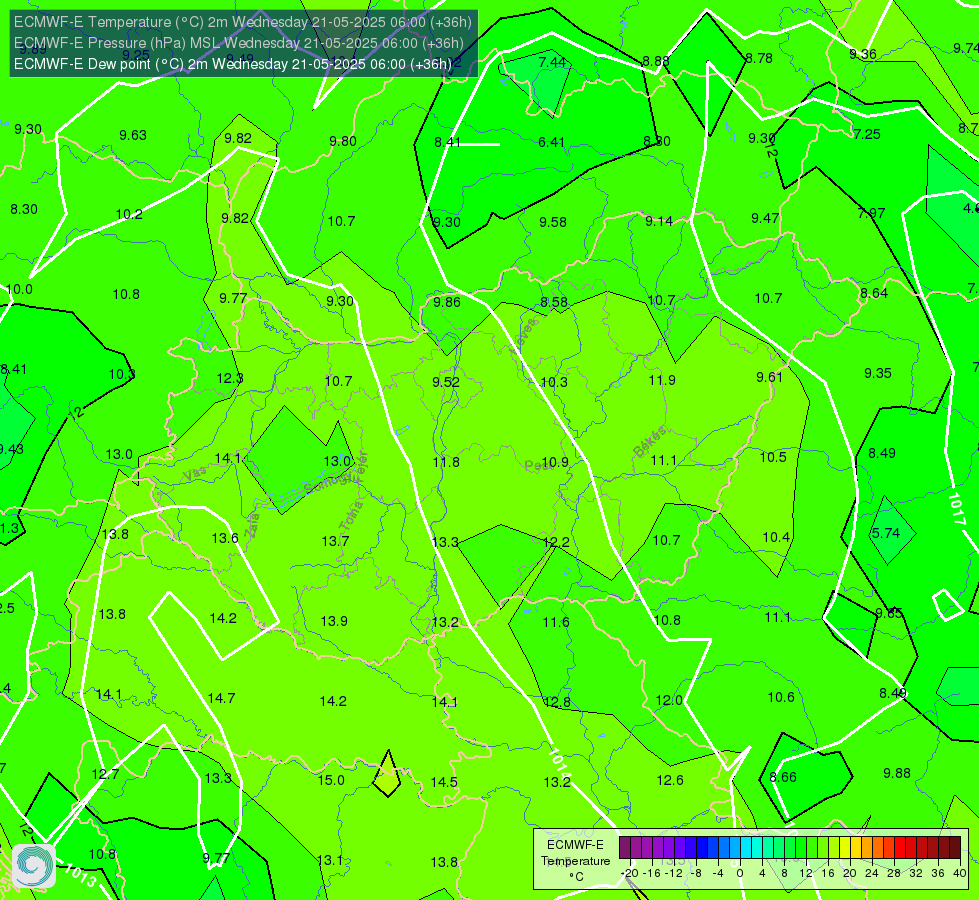Screen dimensions: 979x900
Task: Click the cyan swatch above legend 0
Action: point(745,848)
